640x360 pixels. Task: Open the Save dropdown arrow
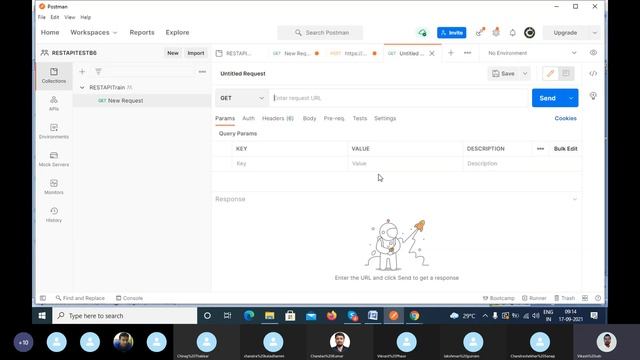525,73
